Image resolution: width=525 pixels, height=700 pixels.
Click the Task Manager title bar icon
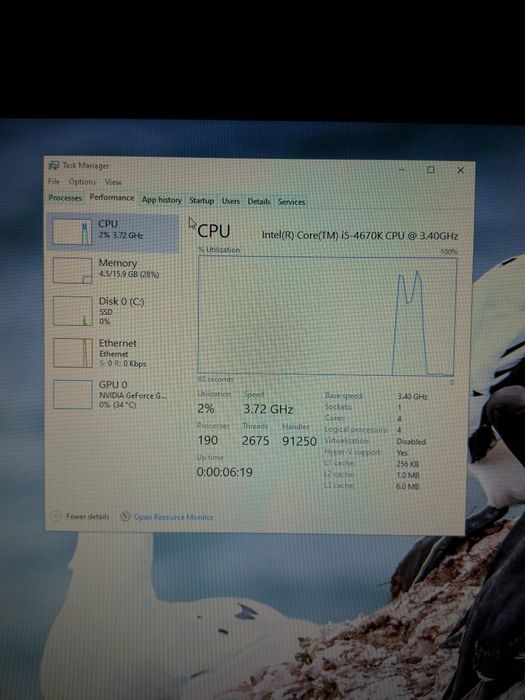tap(54, 166)
